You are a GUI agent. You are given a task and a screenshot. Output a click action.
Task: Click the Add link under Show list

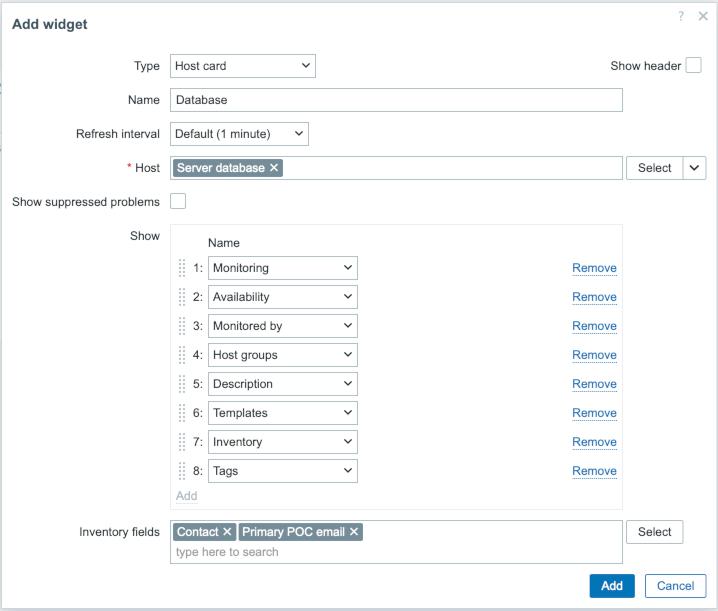(x=186, y=496)
